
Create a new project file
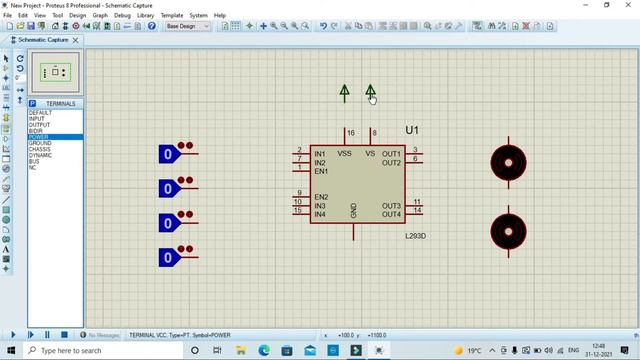click(x=9, y=26)
